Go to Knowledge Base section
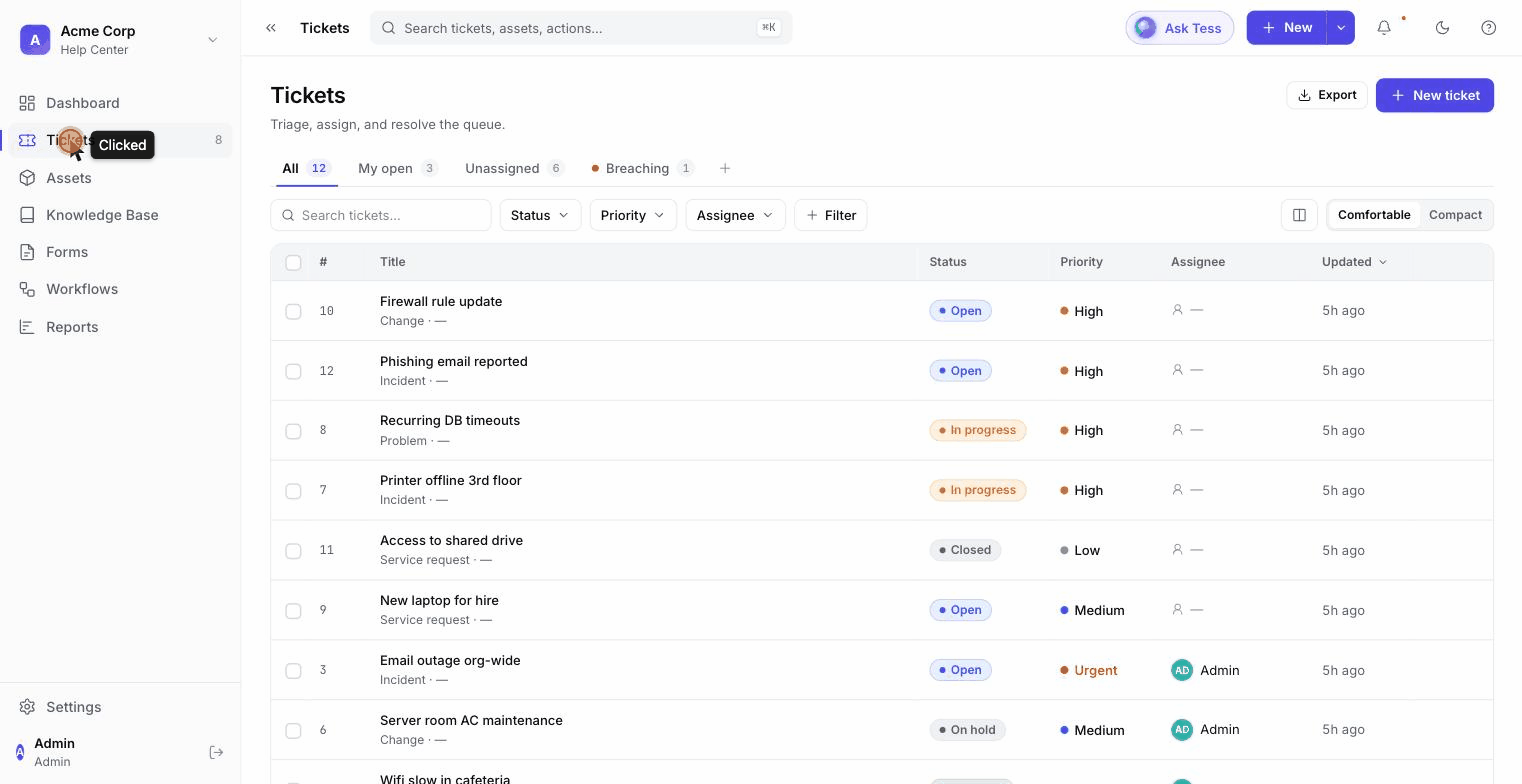The width and height of the screenshot is (1522, 784). click(120, 215)
